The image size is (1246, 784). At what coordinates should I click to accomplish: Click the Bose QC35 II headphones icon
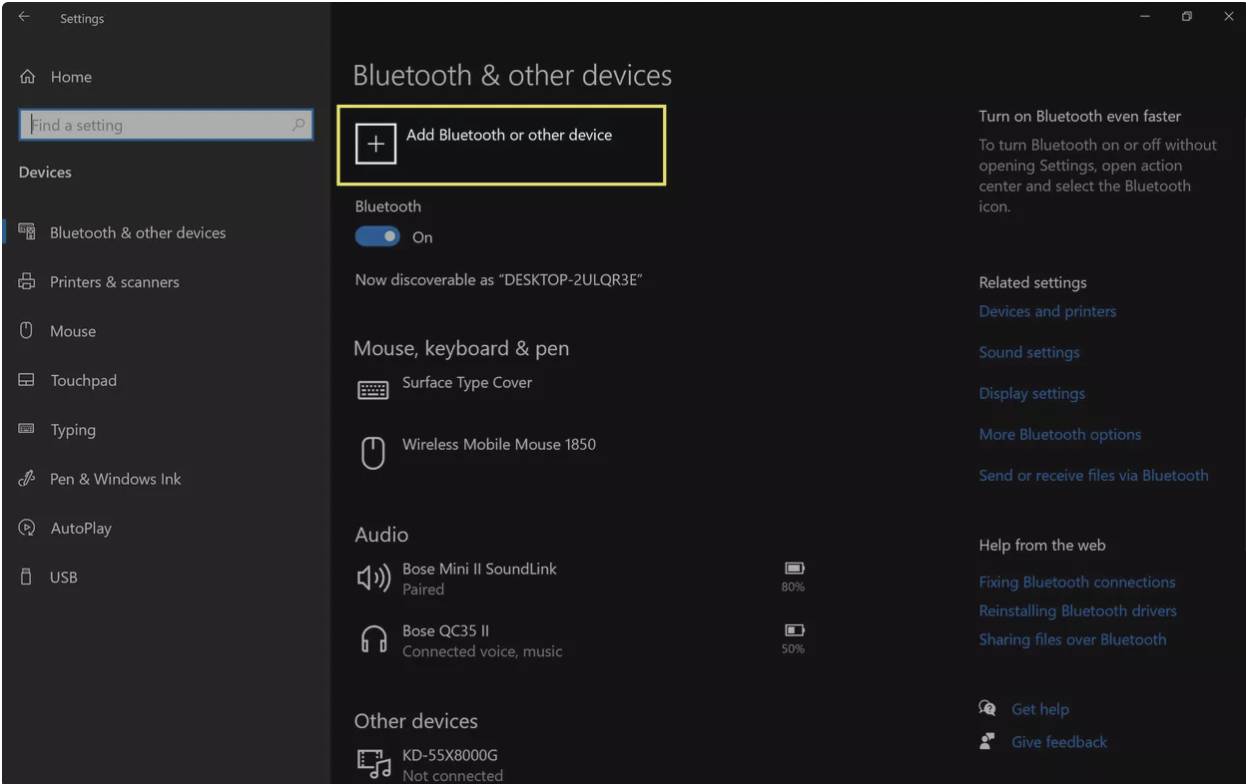click(x=372, y=640)
